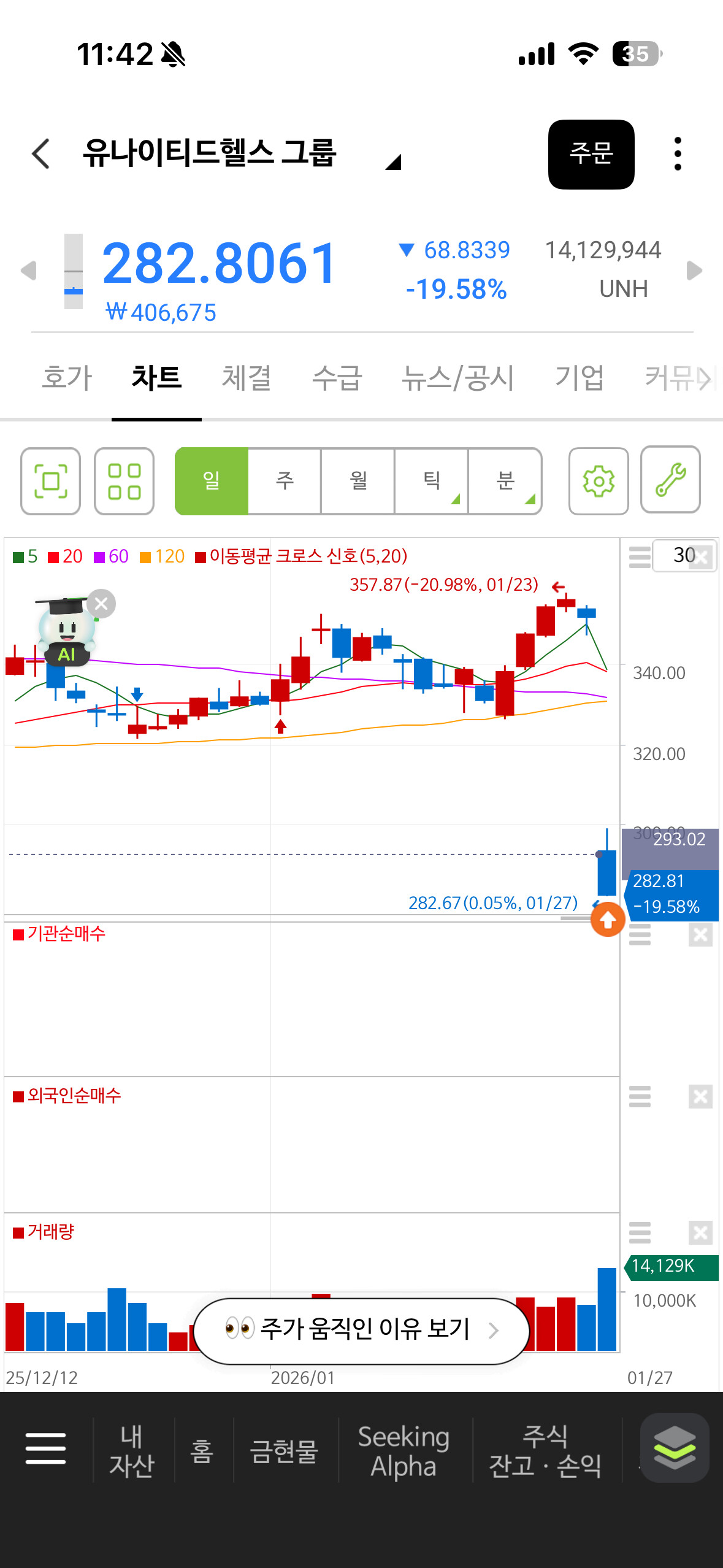Tap the 357.87 high price annotation
This screenshot has height=1568, width=723.
click(444, 585)
